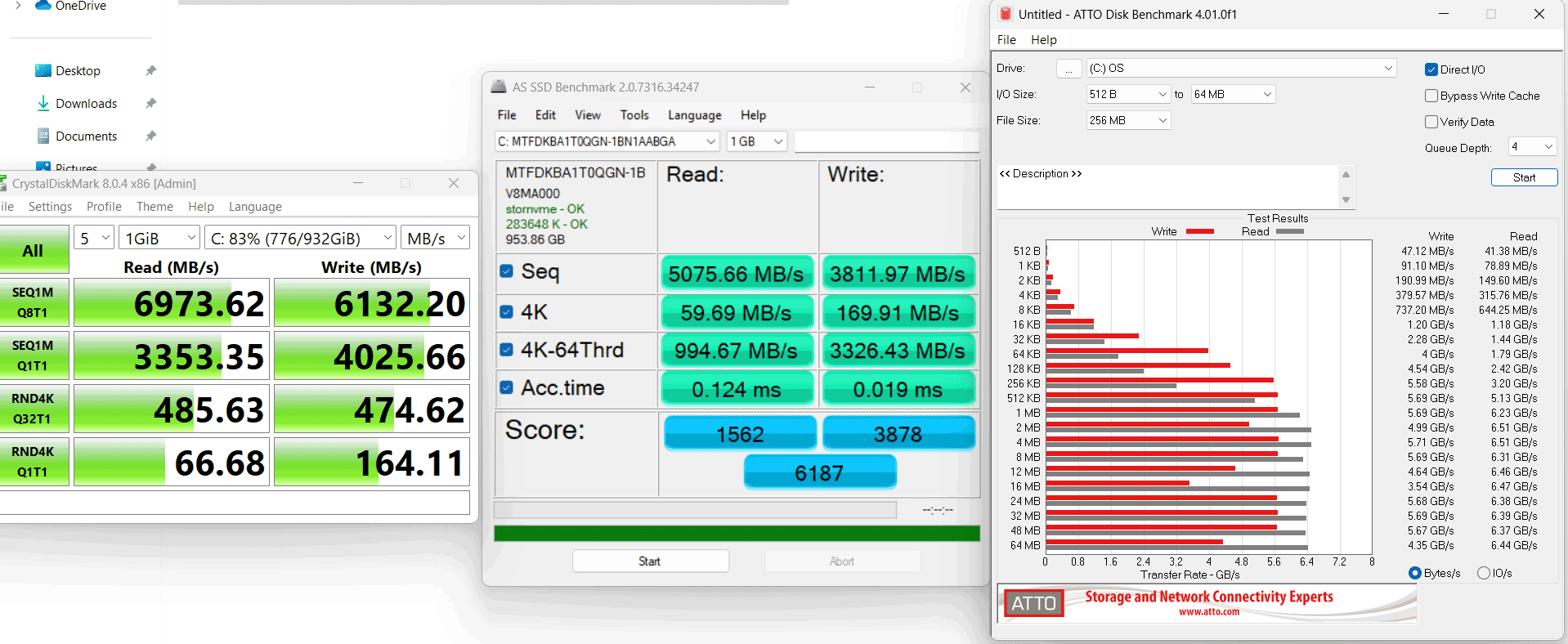Toggle the 4K-64Thrd checkbox in AS SSD
Screen dimensions: 1568x644
tap(506, 350)
